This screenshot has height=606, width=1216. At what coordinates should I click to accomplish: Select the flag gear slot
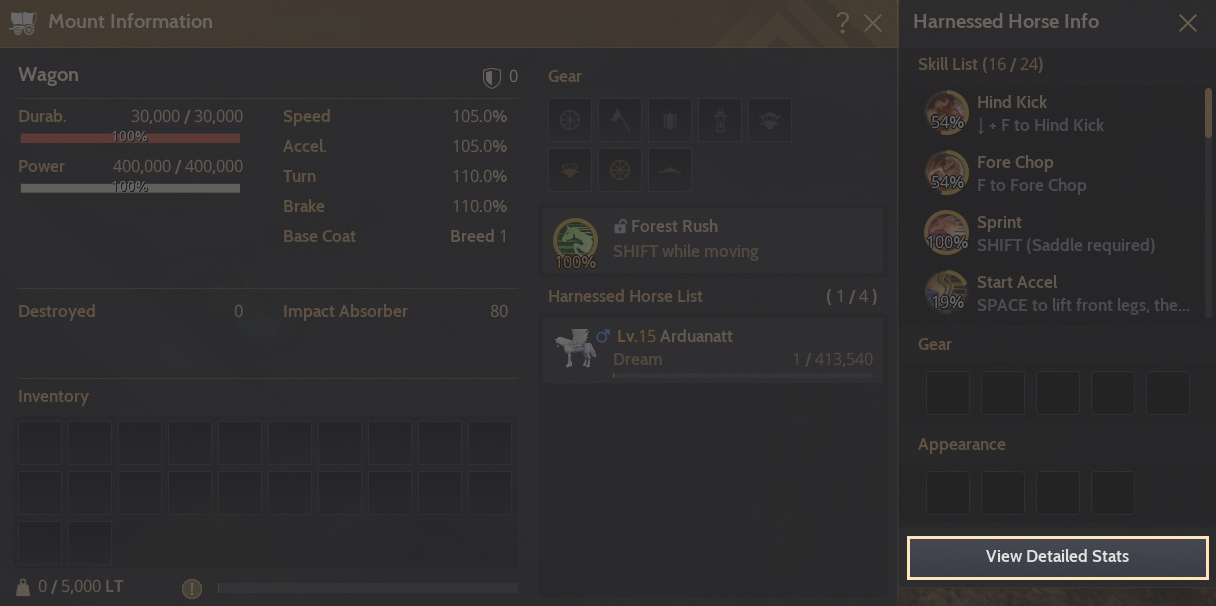620,121
